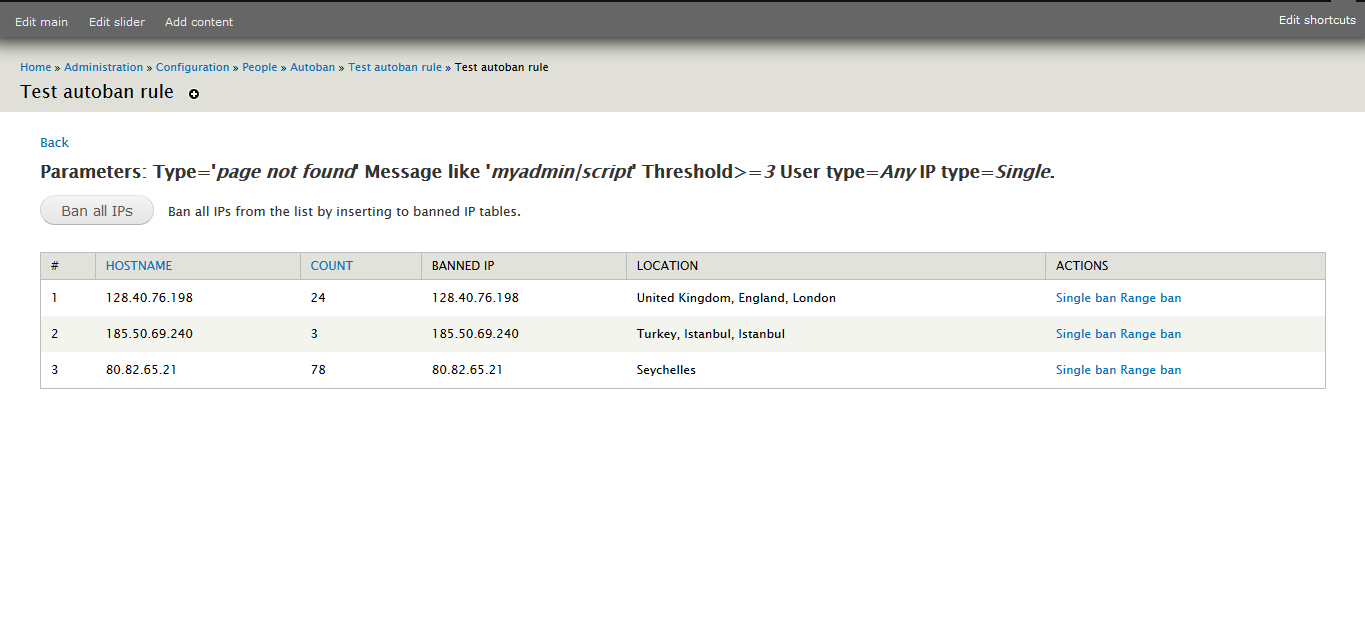Open Test autoban rule breadcrumb link
The height and width of the screenshot is (631, 1365).
(x=395, y=67)
